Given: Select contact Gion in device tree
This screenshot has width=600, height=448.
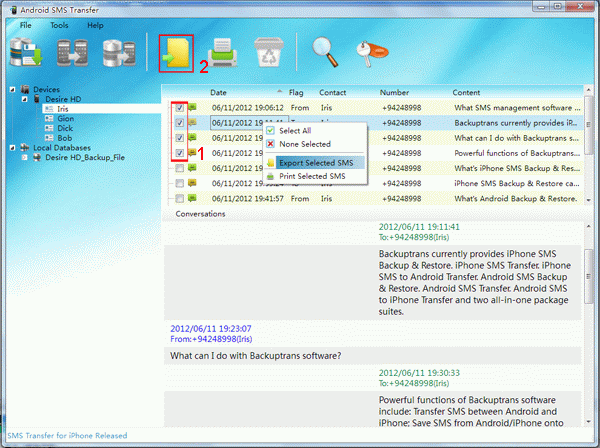Looking at the screenshot, I should [65, 119].
